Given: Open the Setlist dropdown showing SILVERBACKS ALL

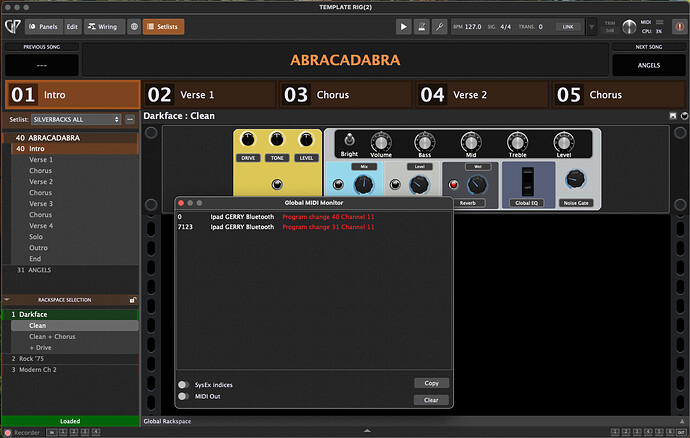Looking at the screenshot, I should (77, 119).
